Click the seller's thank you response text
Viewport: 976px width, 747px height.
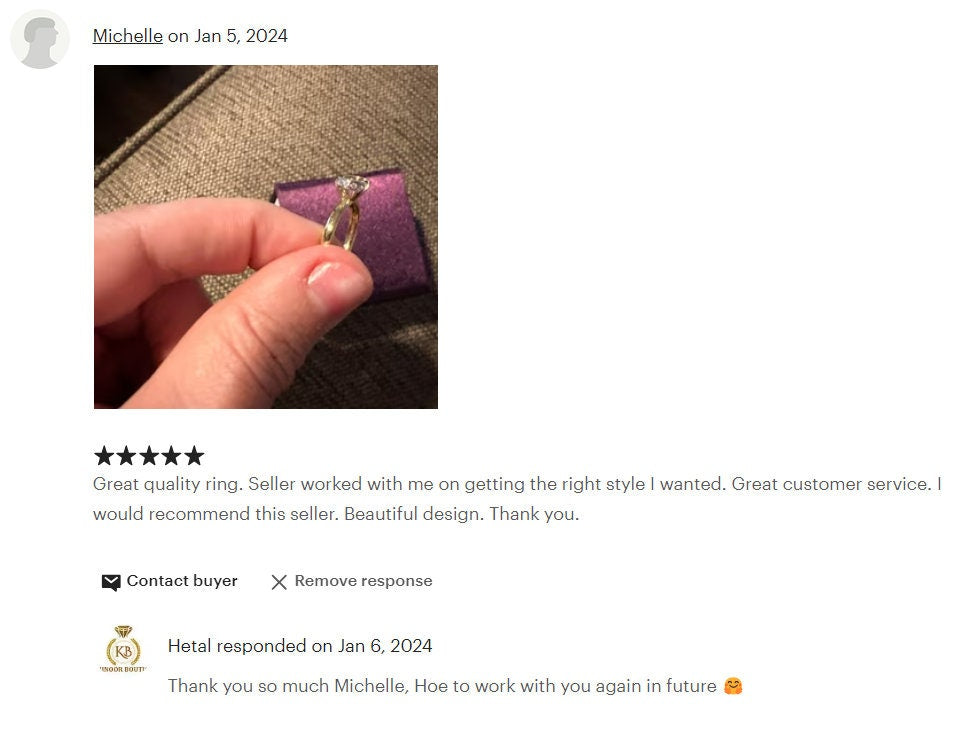point(442,686)
